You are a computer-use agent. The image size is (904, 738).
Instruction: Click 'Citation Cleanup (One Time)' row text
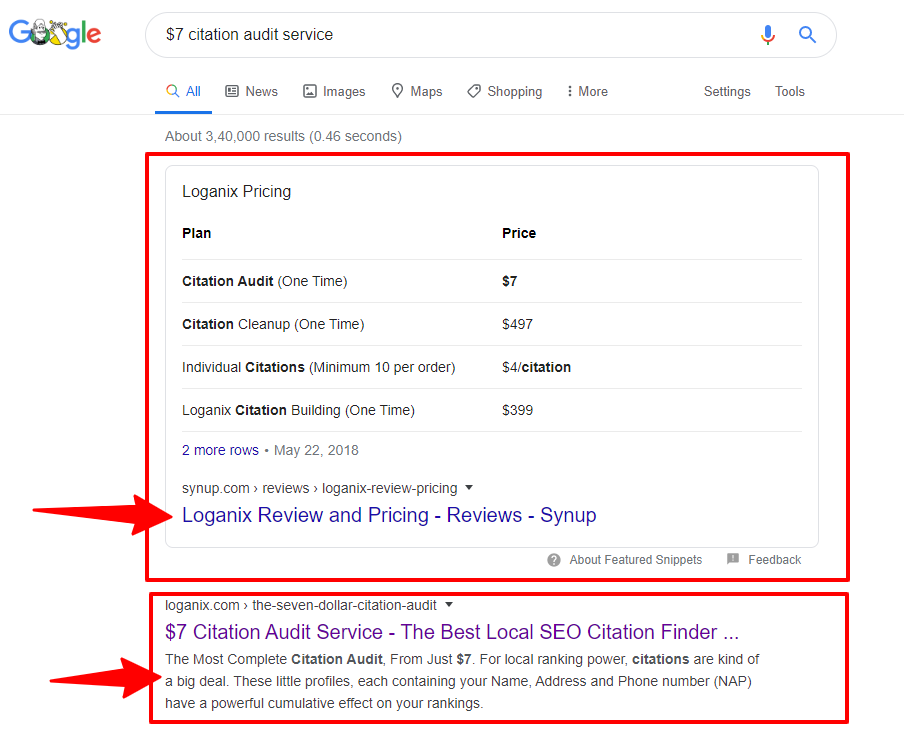click(x=273, y=324)
